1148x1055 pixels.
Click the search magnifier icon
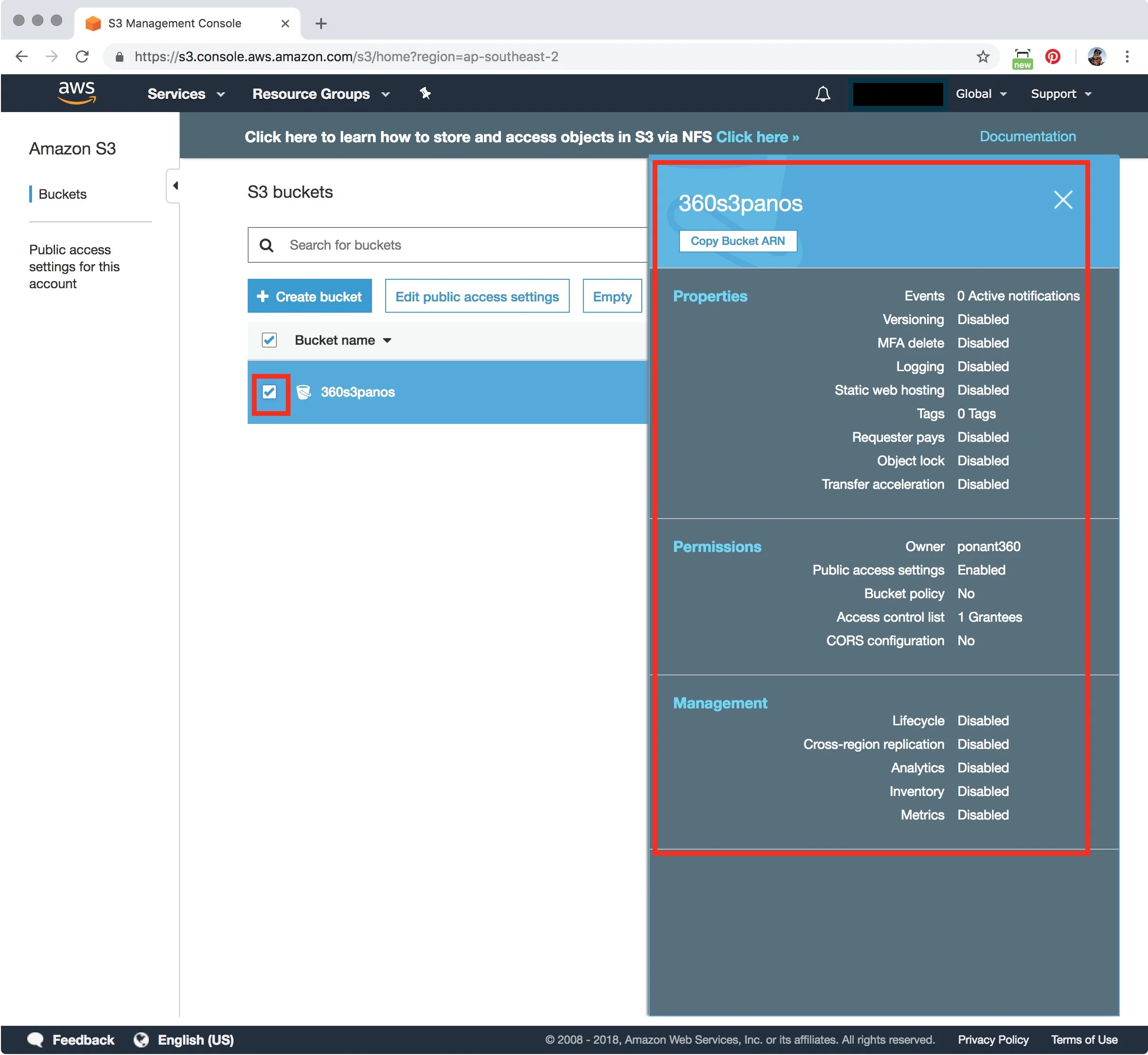point(266,245)
